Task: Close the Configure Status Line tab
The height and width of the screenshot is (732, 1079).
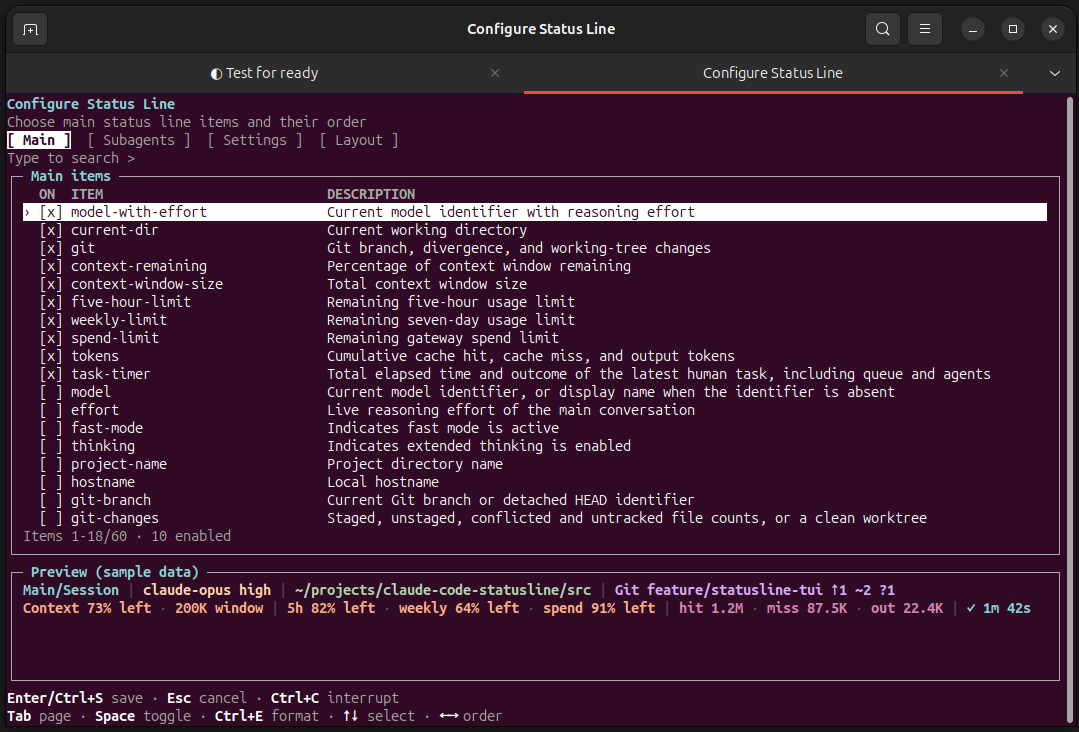Action: [x=1003, y=73]
